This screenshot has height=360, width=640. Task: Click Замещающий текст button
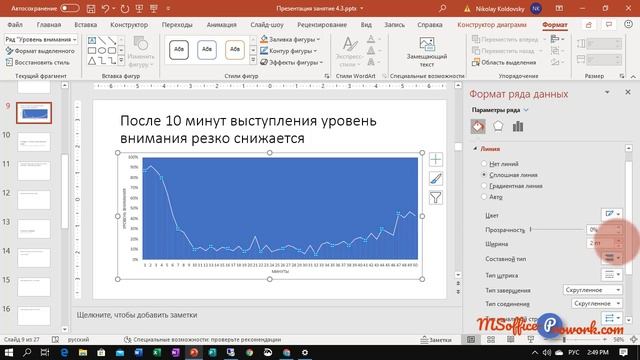point(427,52)
